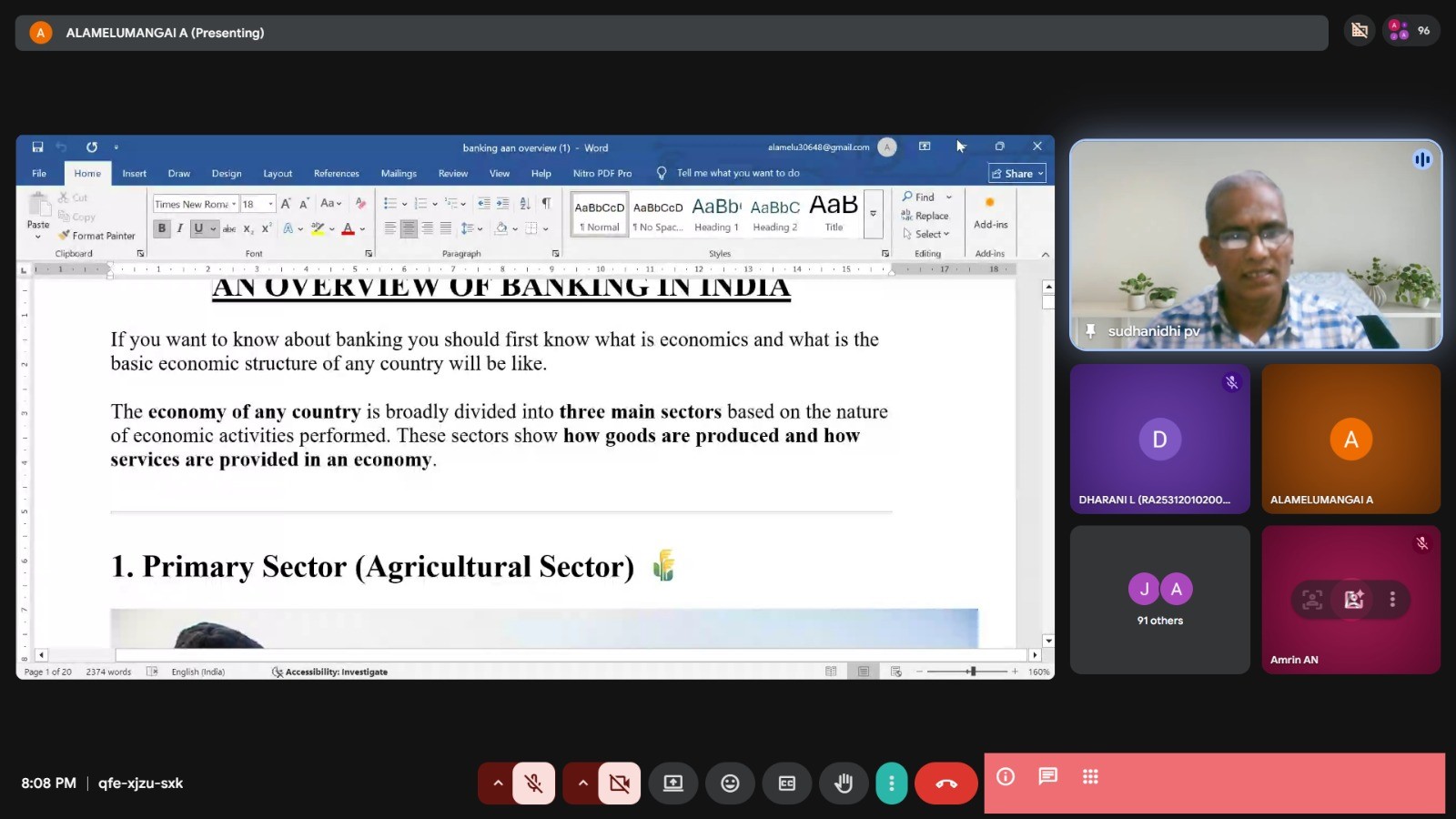Toggle microphone in Meet controls
Viewport: 1456px width, 819px height.
[x=534, y=783]
